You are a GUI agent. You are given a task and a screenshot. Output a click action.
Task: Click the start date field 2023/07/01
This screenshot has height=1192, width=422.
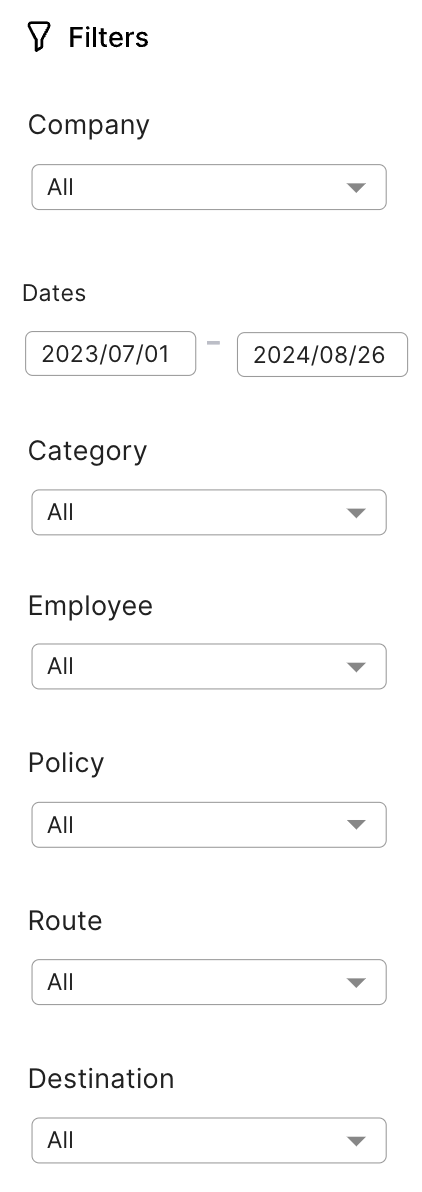point(110,353)
